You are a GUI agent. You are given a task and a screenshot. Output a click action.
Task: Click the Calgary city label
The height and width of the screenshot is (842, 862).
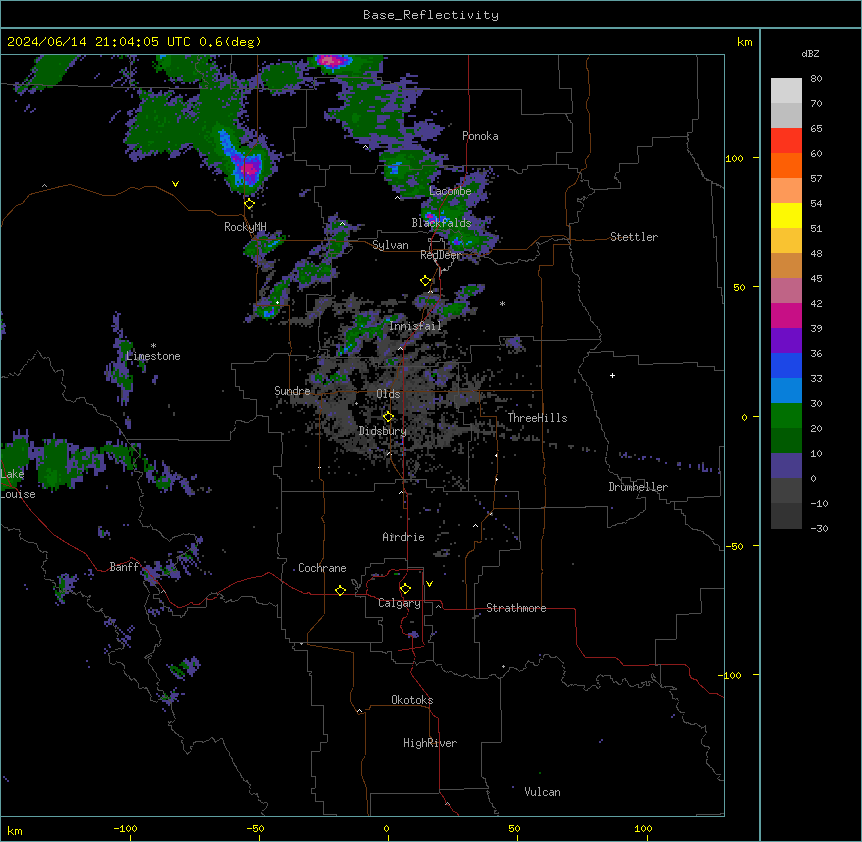click(x=400, y=603)
